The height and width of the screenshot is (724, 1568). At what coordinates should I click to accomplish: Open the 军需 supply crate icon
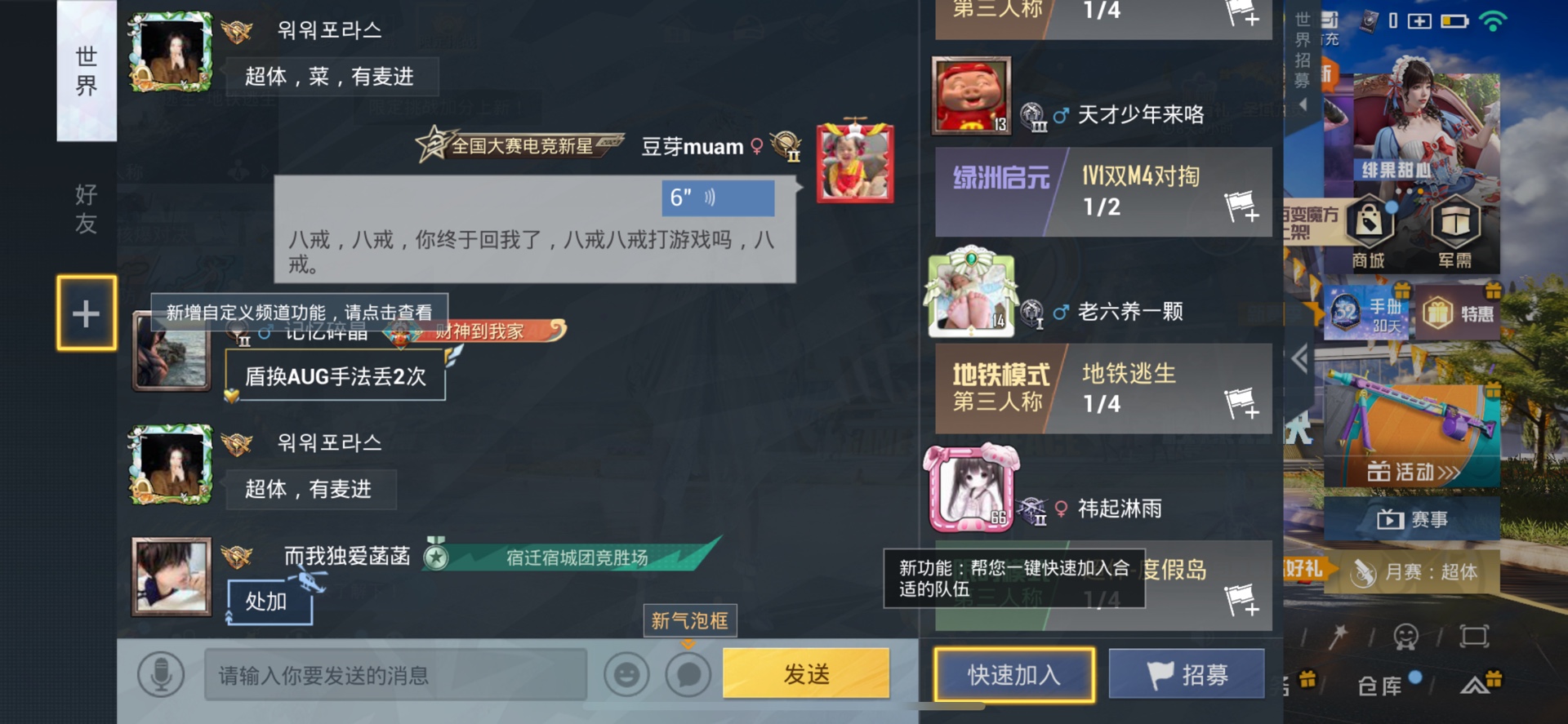click(1455, 233)
